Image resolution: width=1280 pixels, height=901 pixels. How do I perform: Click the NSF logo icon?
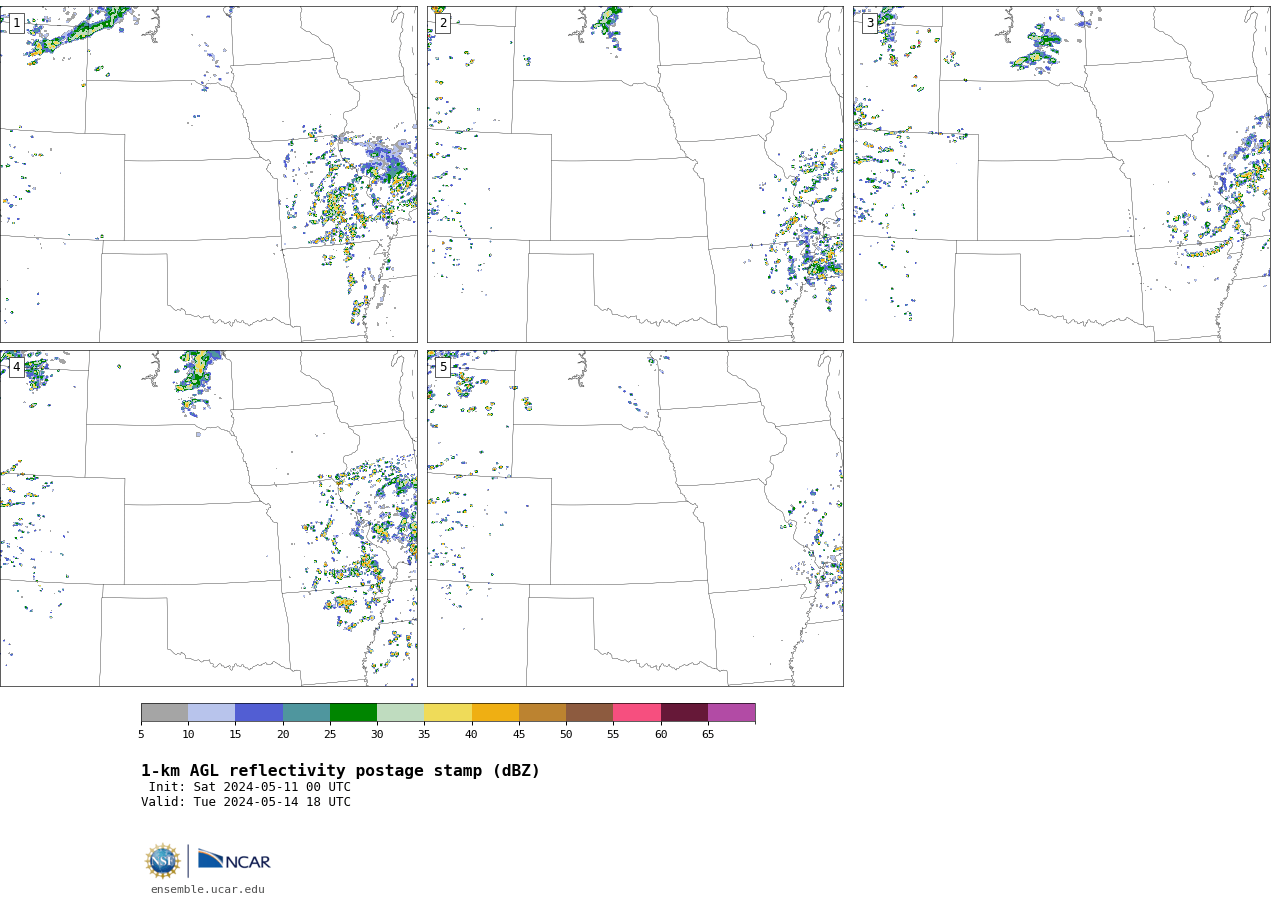163,861
